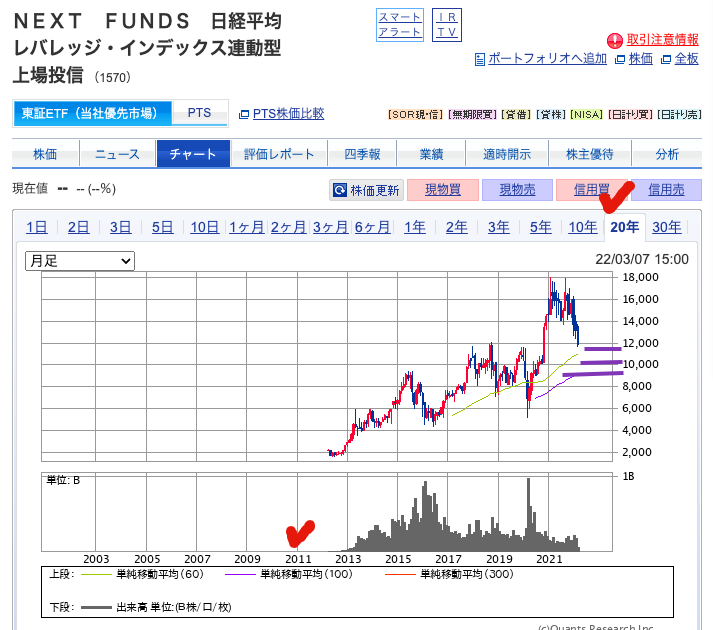Click the volume chart area

tap(326, 512)
